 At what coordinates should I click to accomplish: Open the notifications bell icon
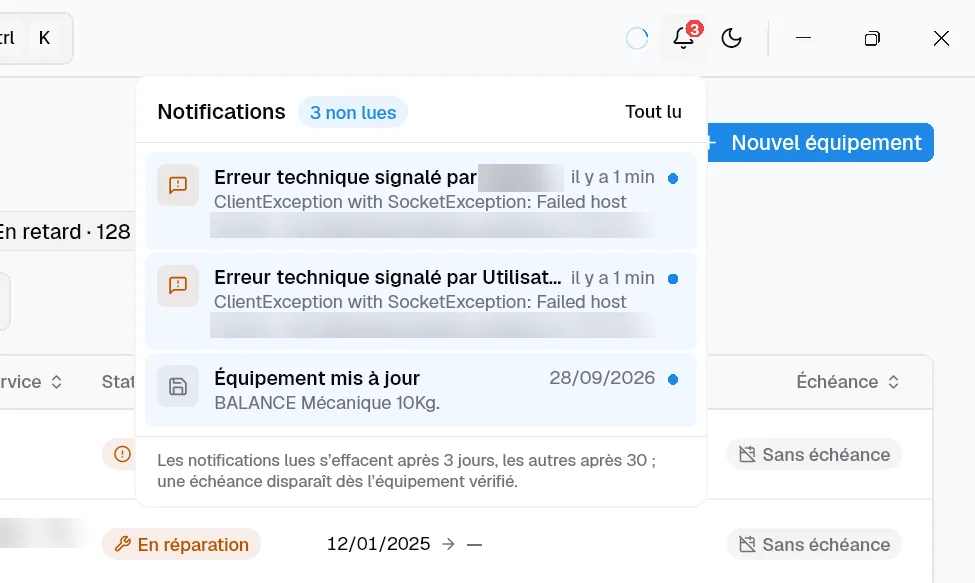[x=683, y=39]
